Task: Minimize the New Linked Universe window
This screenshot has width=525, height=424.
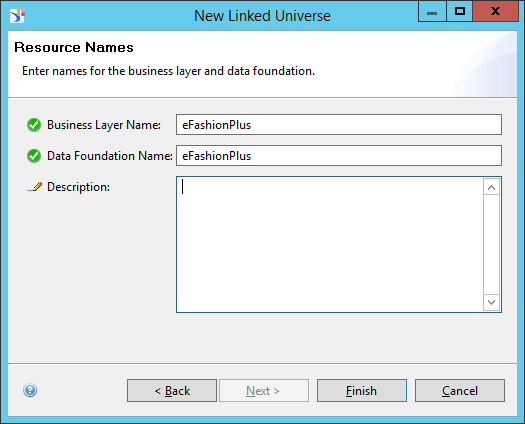Action: pos(432,11)
